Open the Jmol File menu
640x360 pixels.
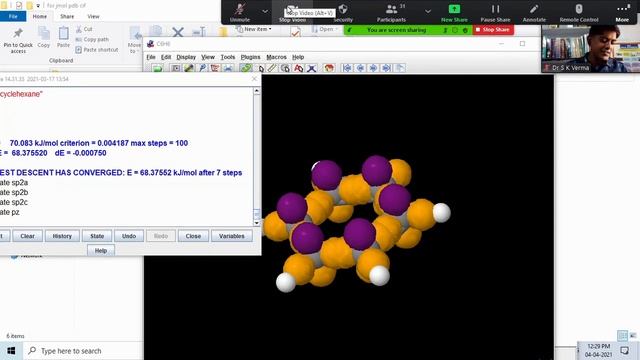point(151,57)
